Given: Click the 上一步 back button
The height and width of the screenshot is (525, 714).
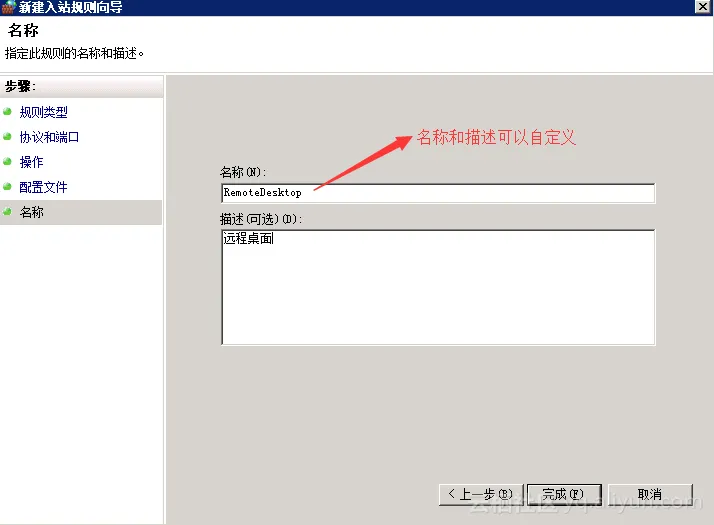Looking at the screenshot, I should click(x=481, y=494).
